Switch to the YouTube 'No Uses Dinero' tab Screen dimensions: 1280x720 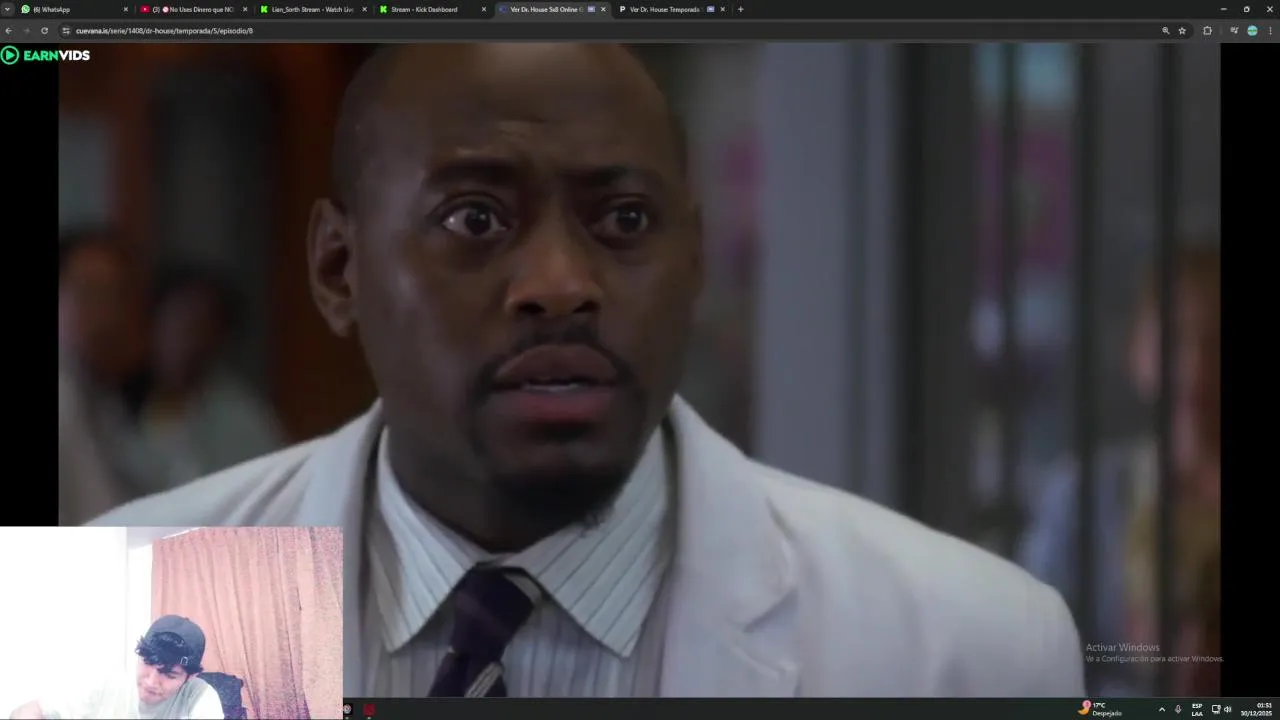tap(194, 9)
